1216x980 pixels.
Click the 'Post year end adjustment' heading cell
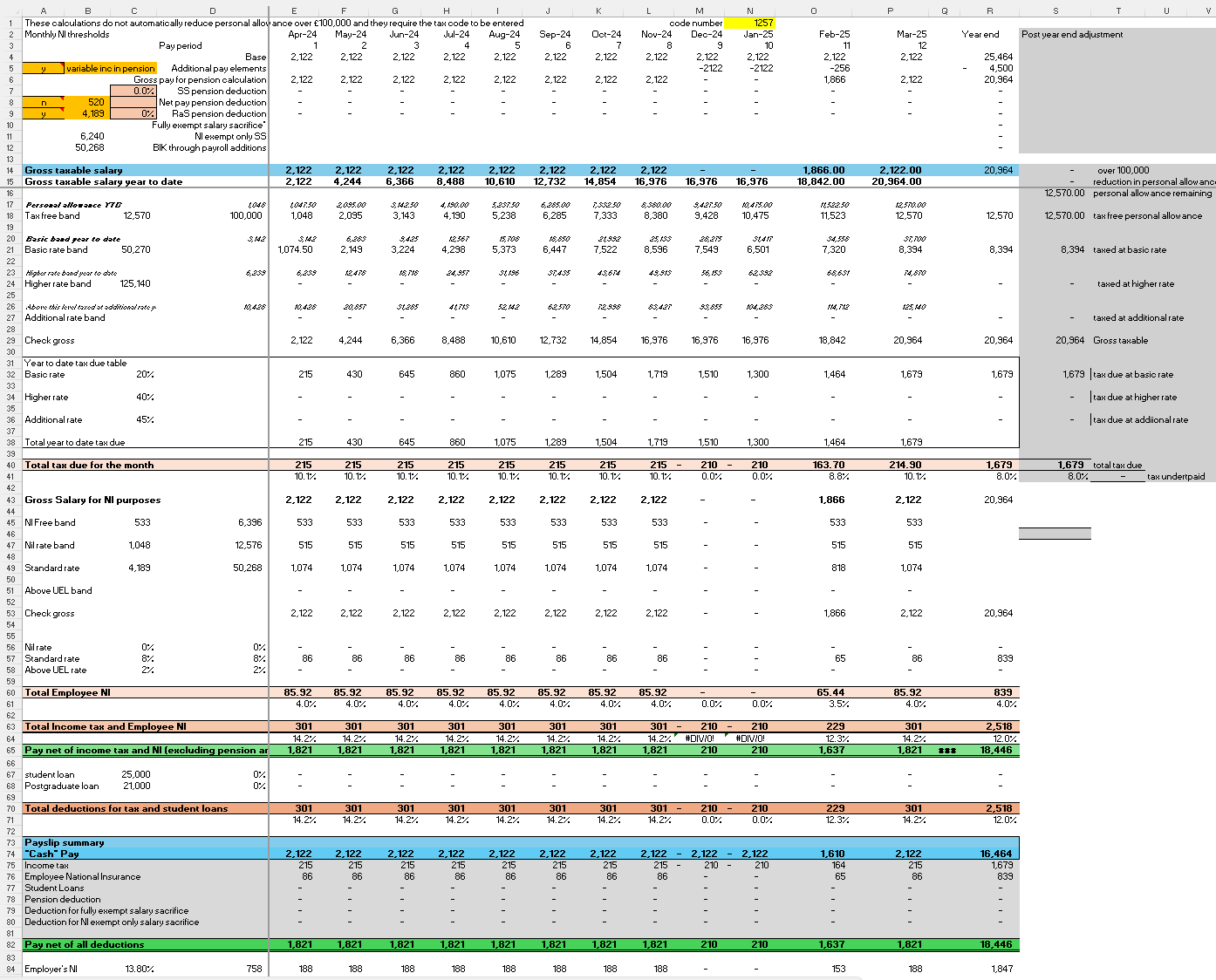1072,34
